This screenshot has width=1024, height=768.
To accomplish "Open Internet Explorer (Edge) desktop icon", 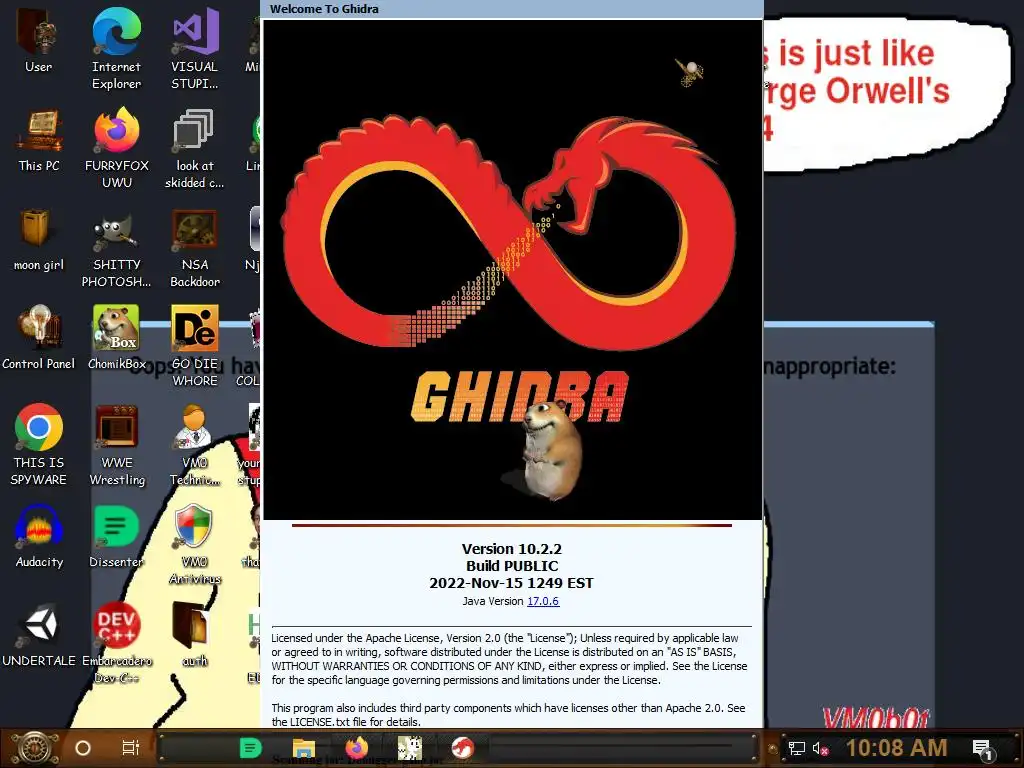I will [x=116, y=47].
